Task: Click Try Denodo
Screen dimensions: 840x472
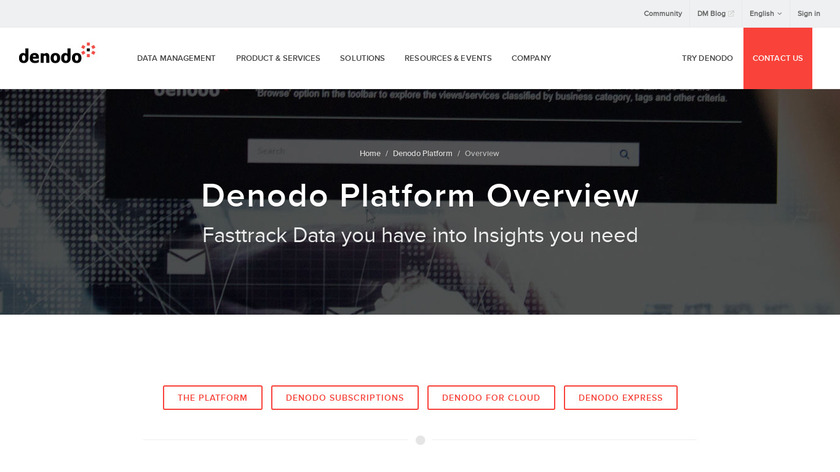Action: (707, 58)
